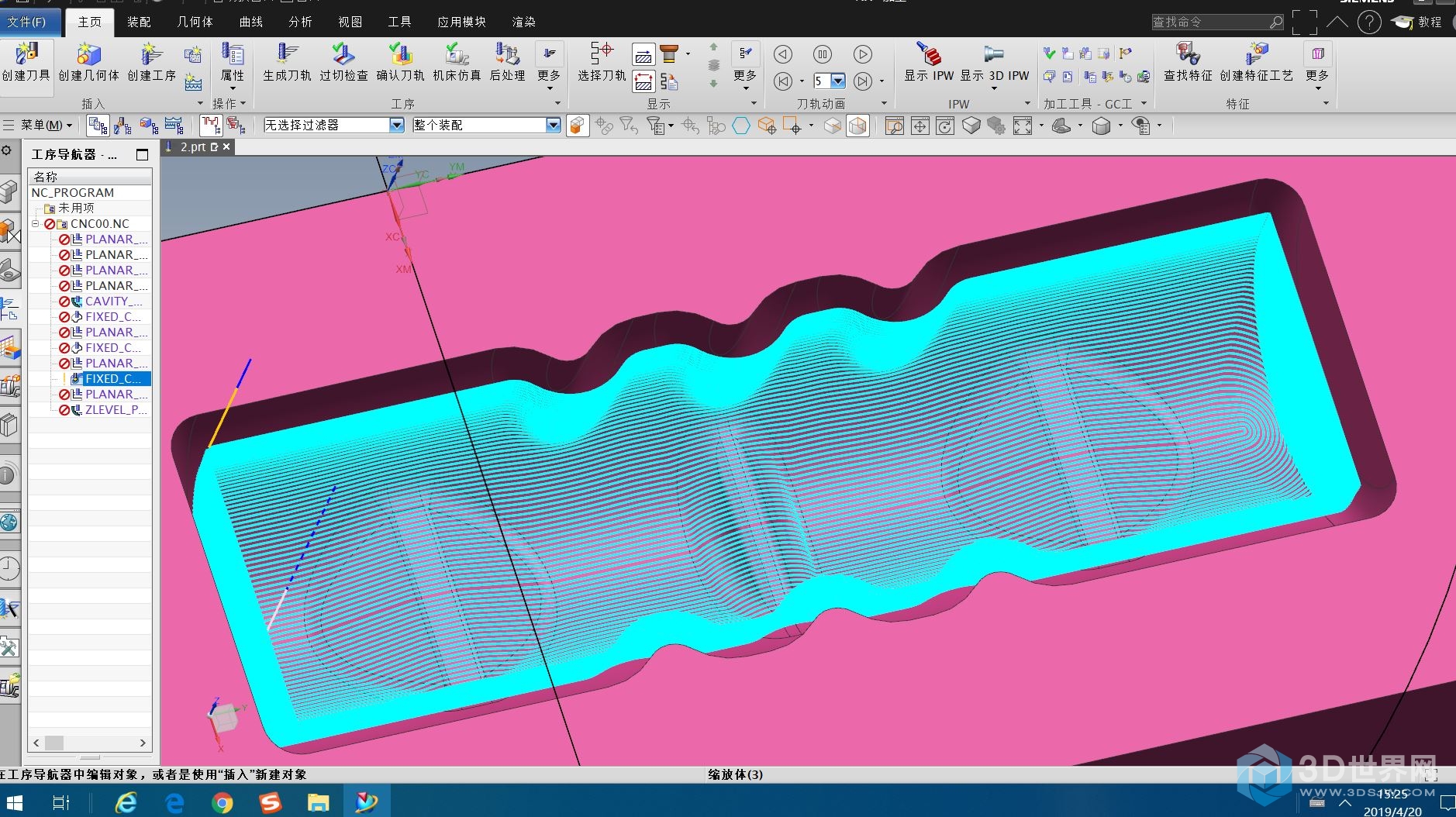The image size is (1456, 817).
Task: Switch to the 曲线 ribbon tab
Action: [x=251, y=22]
